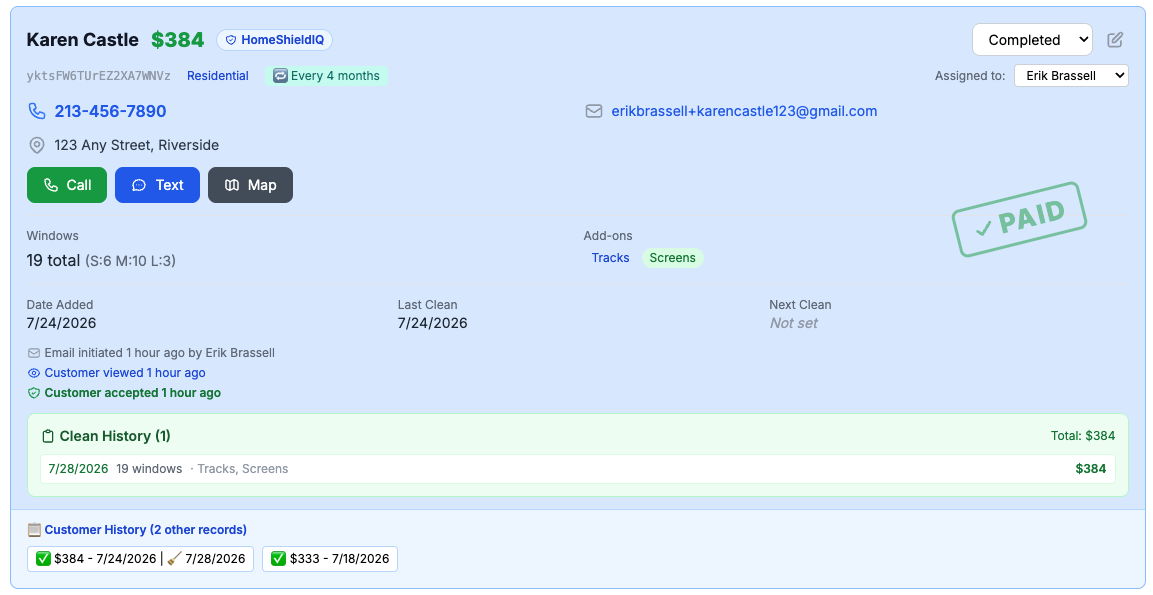Select the Screens add-on tag
The image size is (1153, 595).
click(x=673, y=257)
